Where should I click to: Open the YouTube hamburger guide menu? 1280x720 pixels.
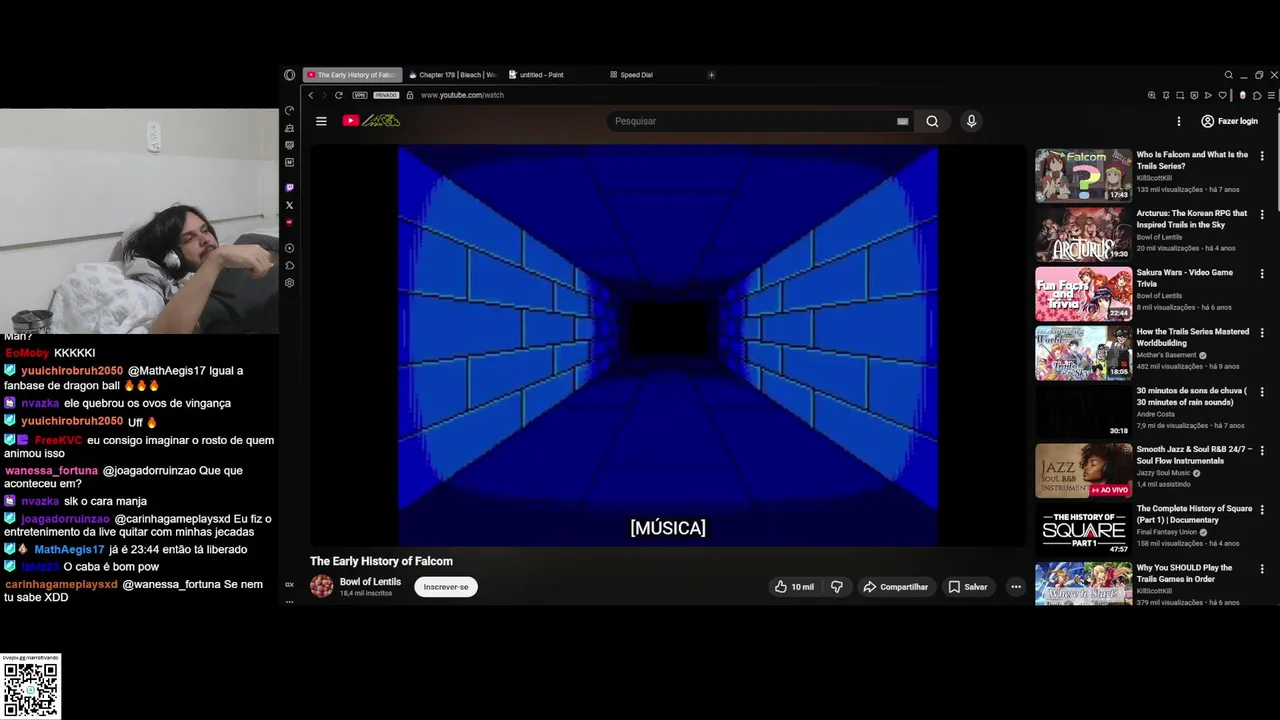321,121
